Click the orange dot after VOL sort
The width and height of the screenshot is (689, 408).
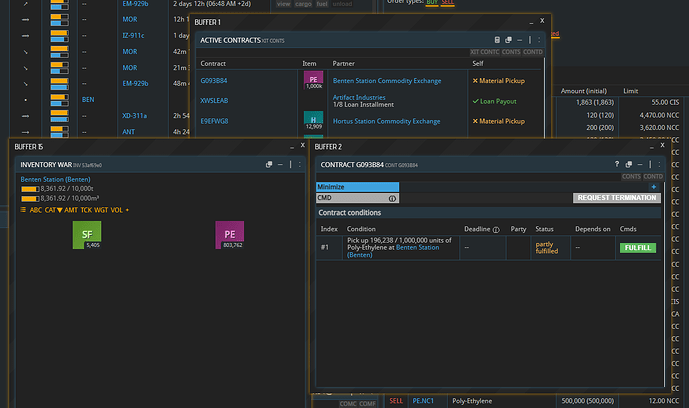coord(127,210)
